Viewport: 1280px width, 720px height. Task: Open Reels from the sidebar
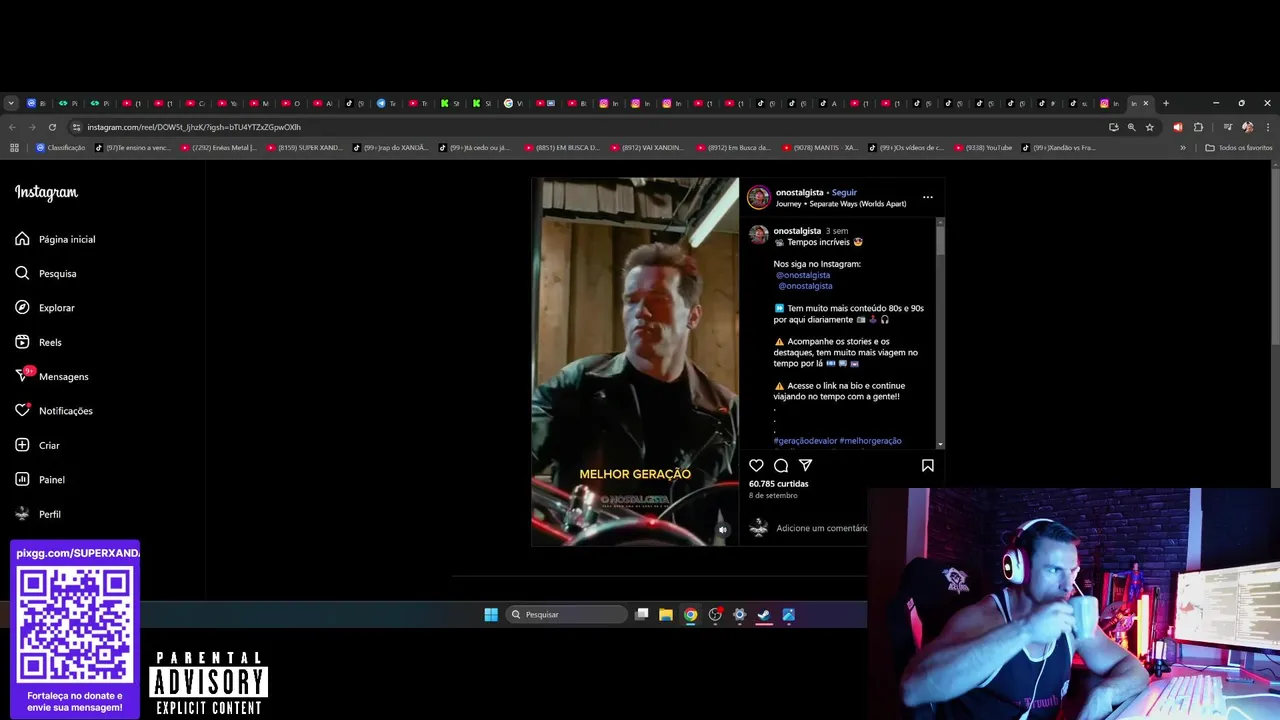click(38, 342)
